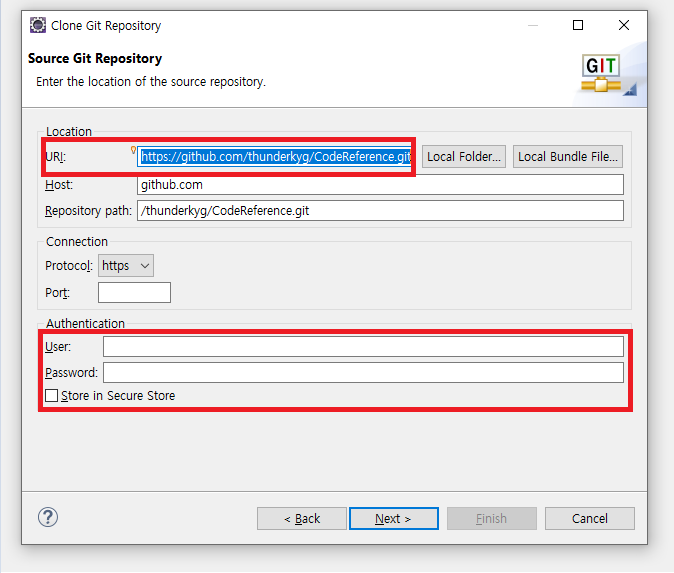Click the empty Port field
Image resolution: width=674 pixels, height=573 pixels.
(135, 292)
